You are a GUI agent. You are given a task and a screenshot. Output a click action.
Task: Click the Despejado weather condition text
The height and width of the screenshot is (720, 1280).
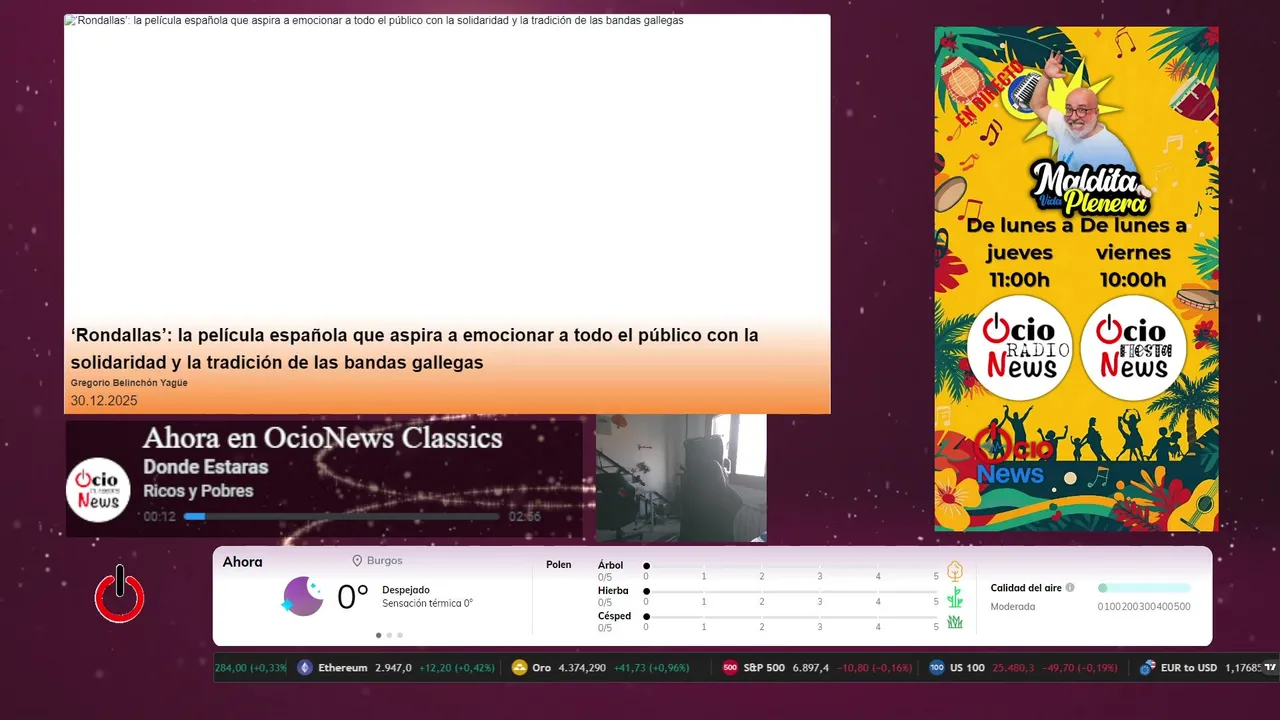[406, 590]
